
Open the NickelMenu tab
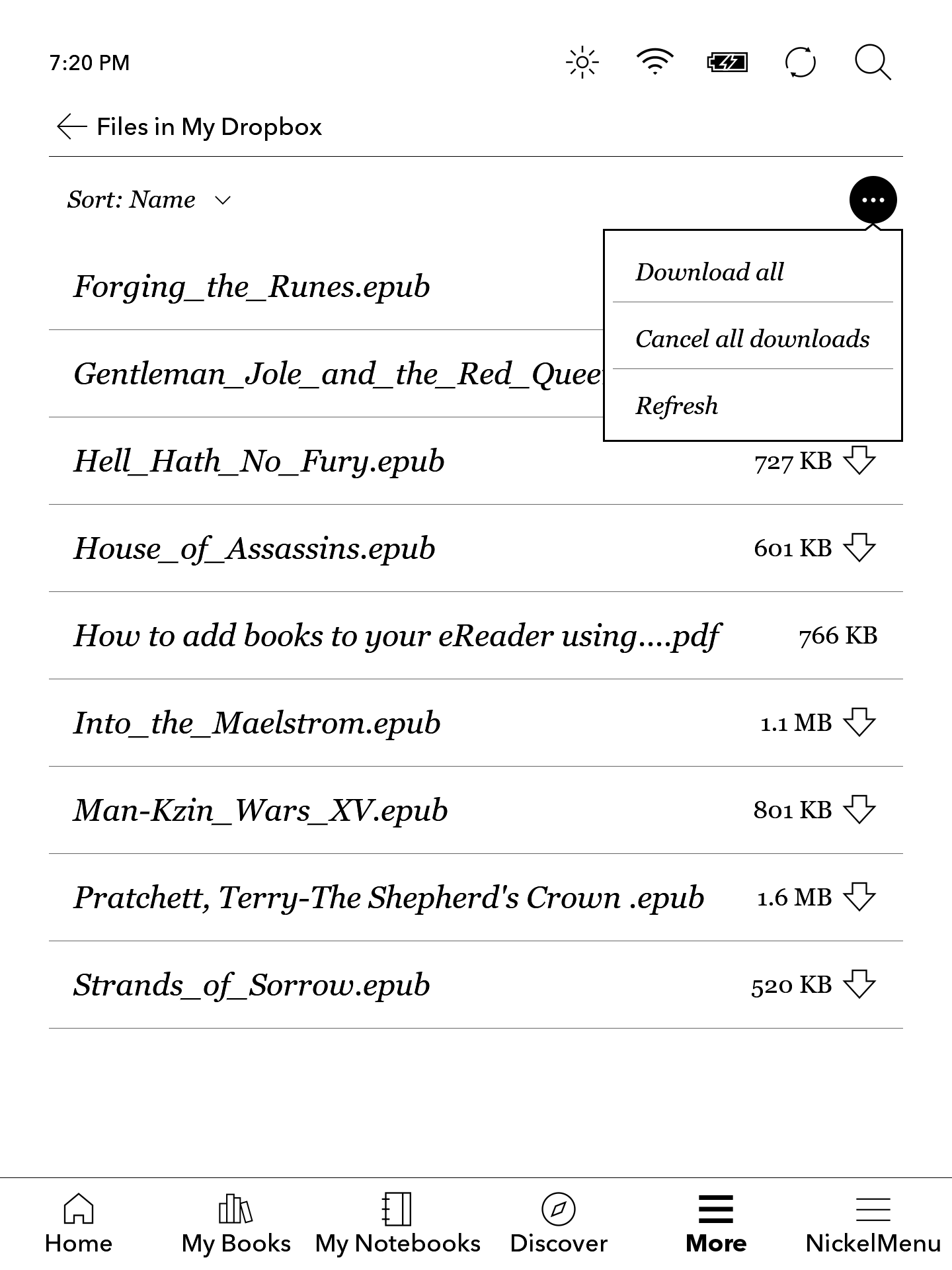(x=873, y=1222)
